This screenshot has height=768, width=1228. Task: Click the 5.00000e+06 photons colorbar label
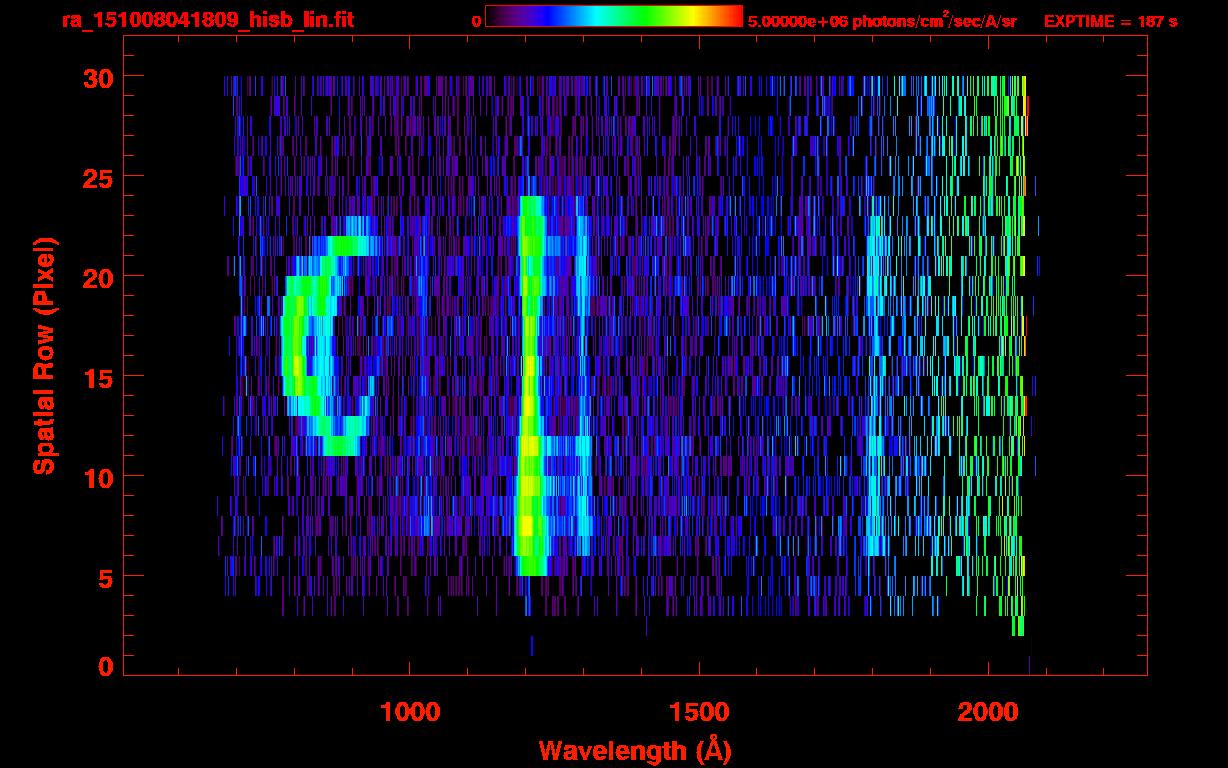click(x=882, y=21)
